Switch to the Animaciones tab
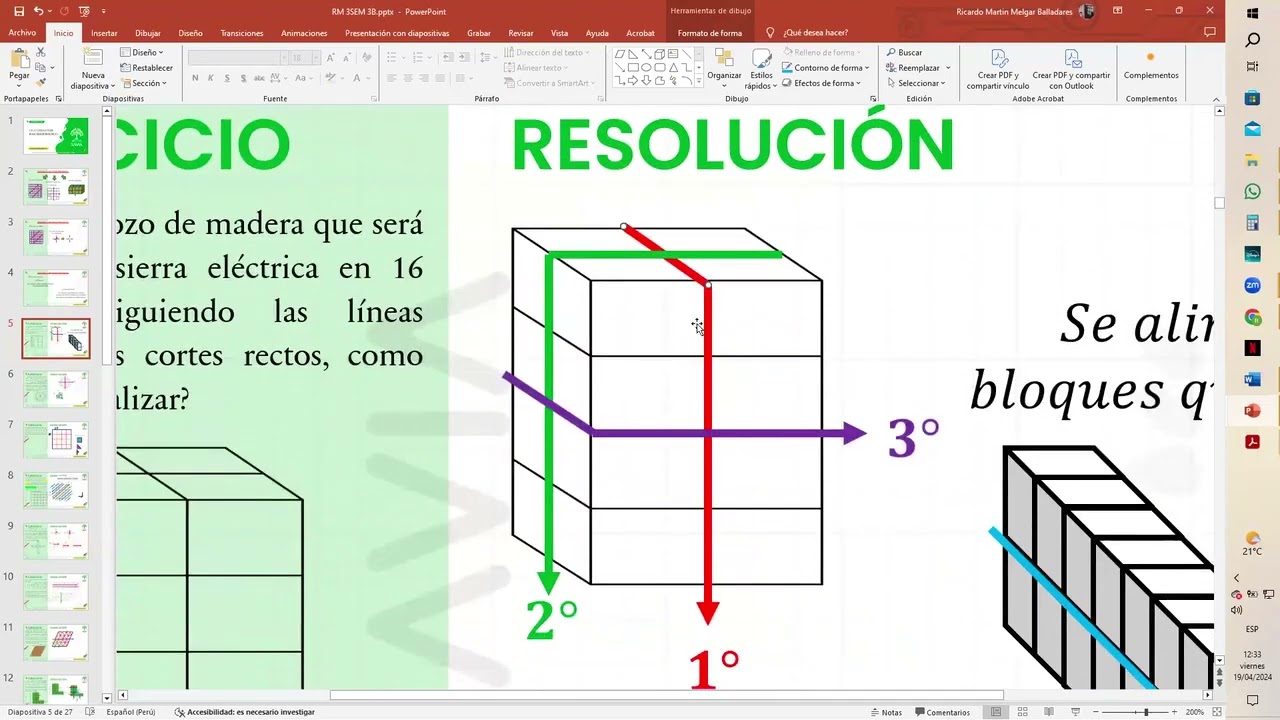Screen dimensions: 1280x720 point(304,33)
